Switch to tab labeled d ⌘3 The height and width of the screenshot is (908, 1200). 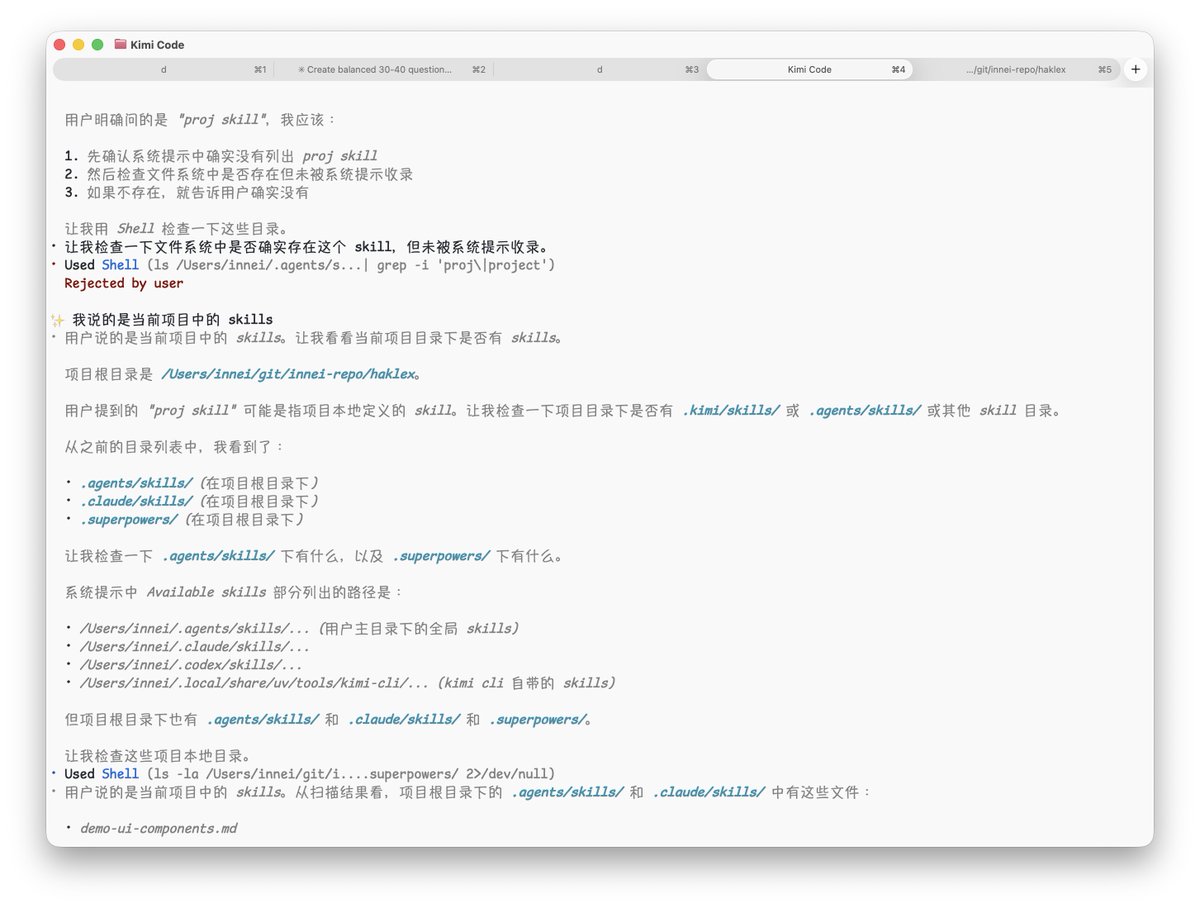click(x=600, y=70)
